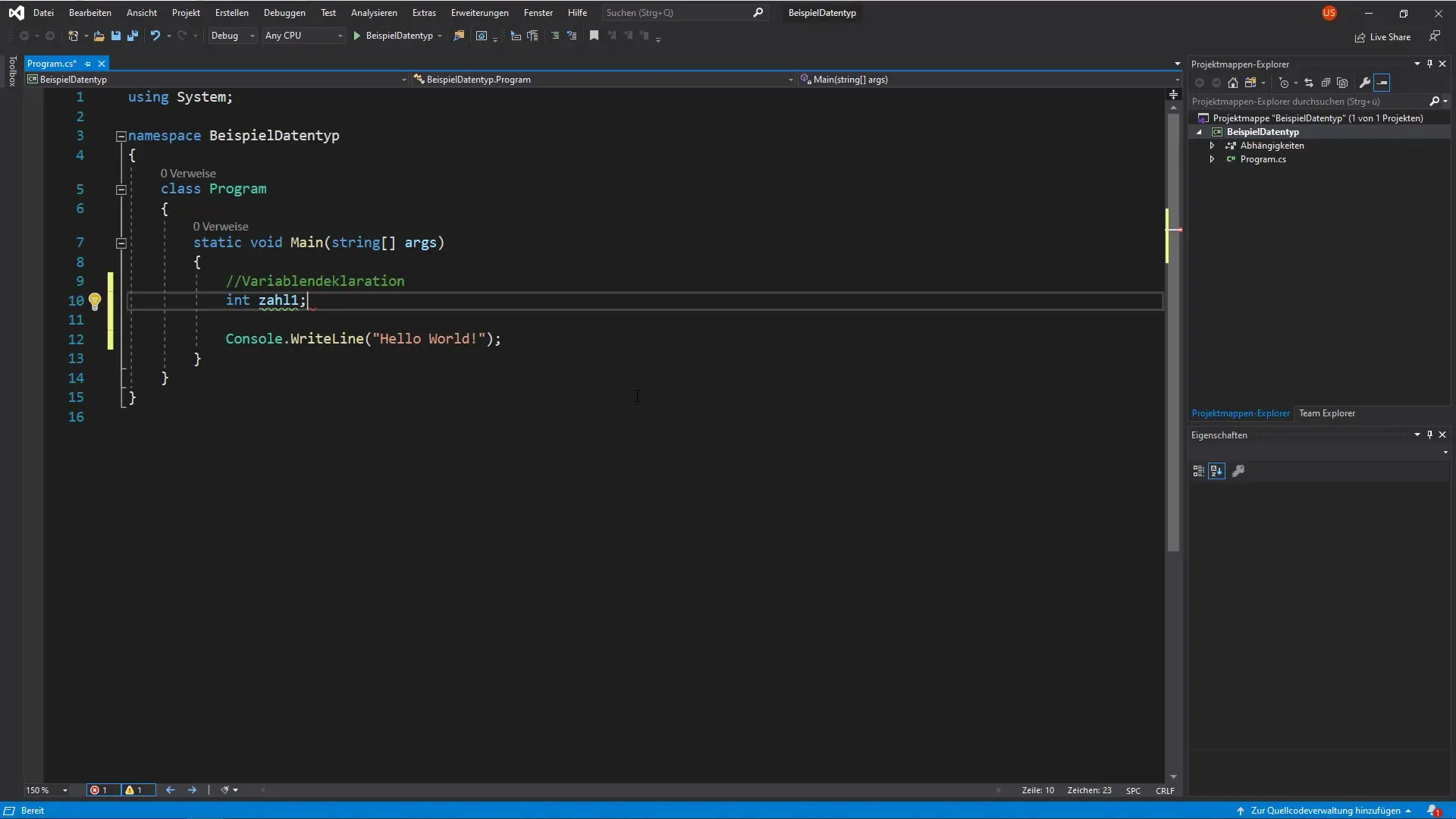Collapse the namespace BeispielDatentyp code block
Viewport: 1456px width, 819px height.
[121, 136]
